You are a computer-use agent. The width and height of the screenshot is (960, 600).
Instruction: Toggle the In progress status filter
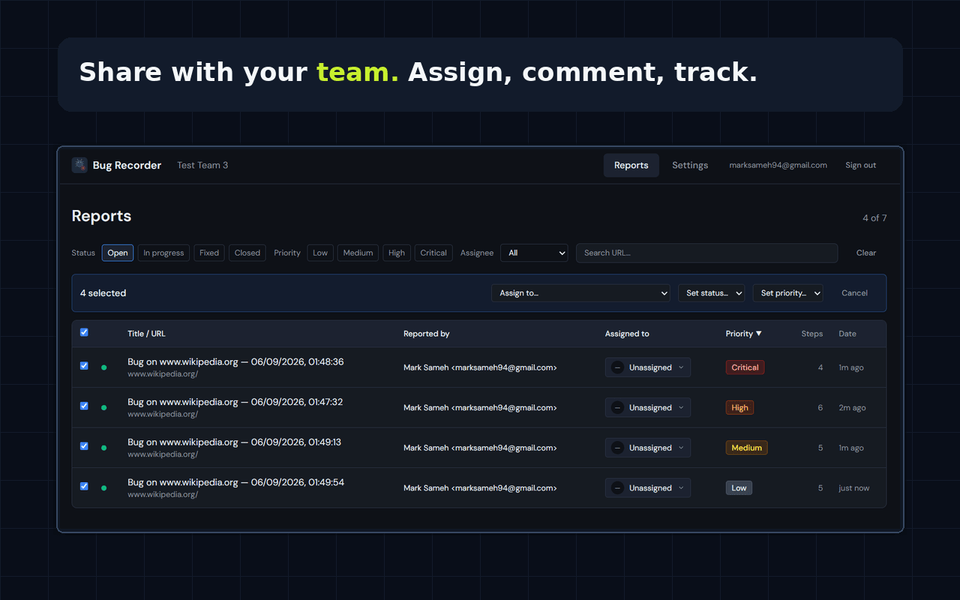coord(163,253)
